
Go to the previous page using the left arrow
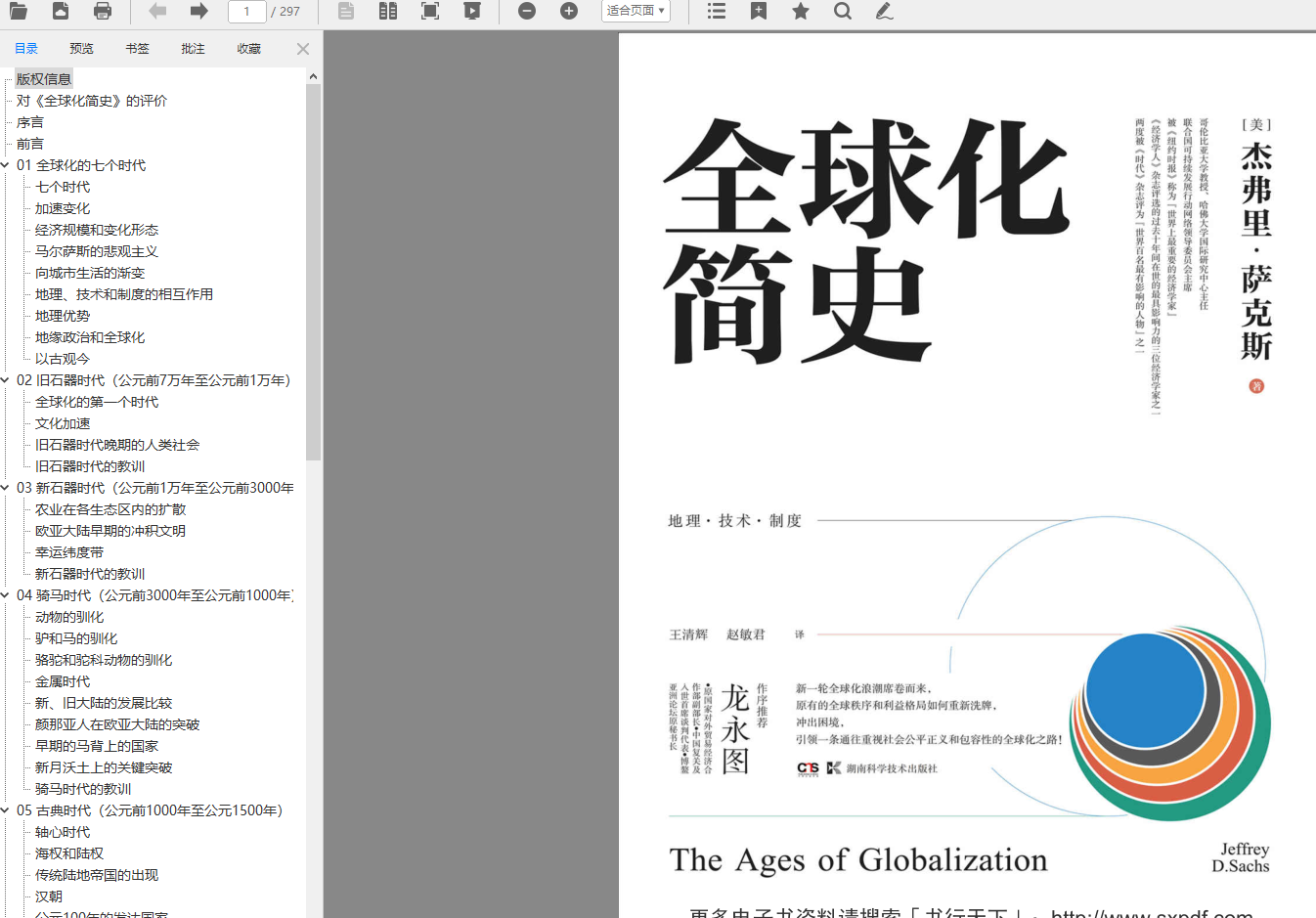157,11
